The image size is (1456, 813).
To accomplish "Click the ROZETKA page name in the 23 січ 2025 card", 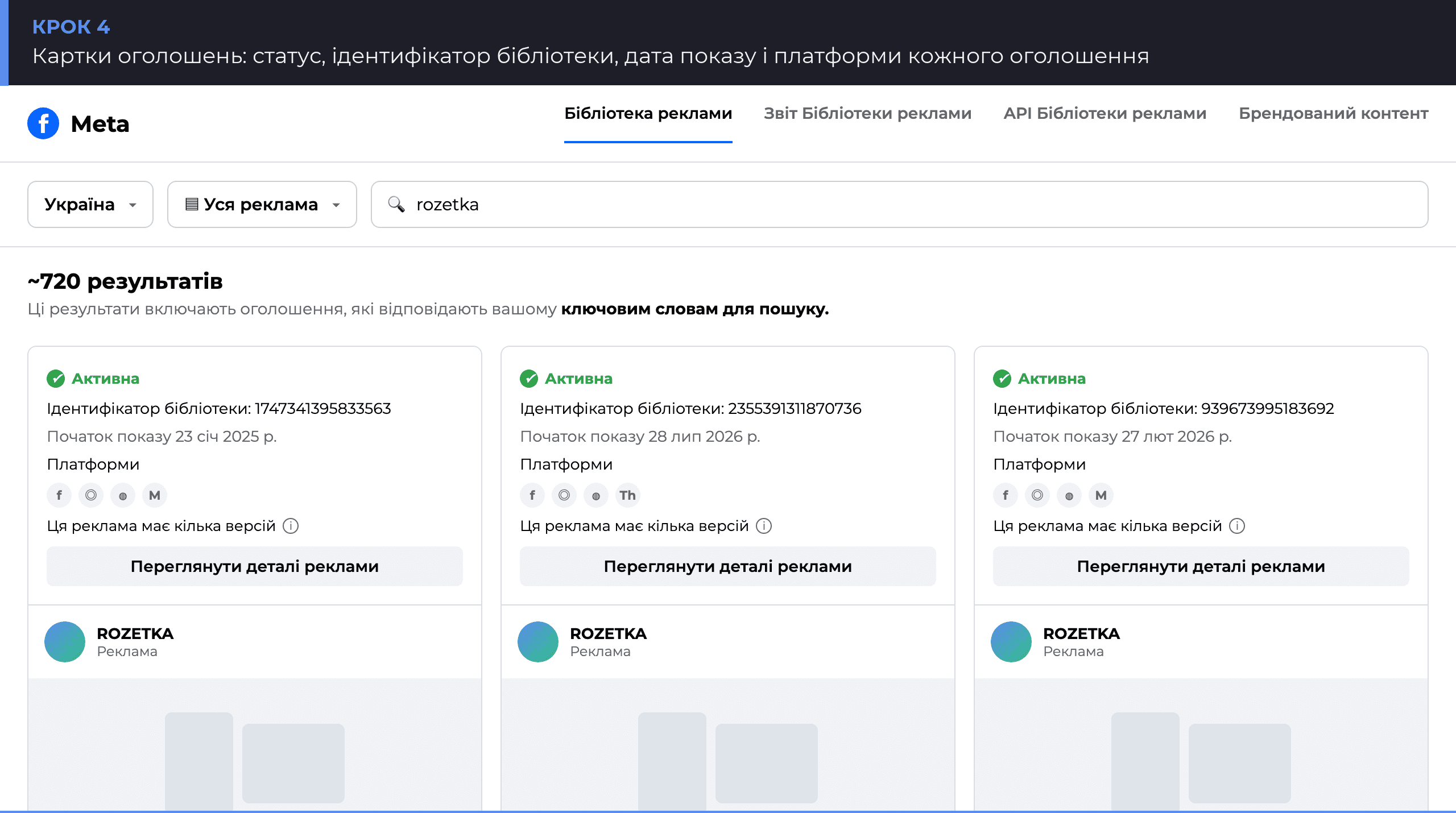I will coord(135,633).
